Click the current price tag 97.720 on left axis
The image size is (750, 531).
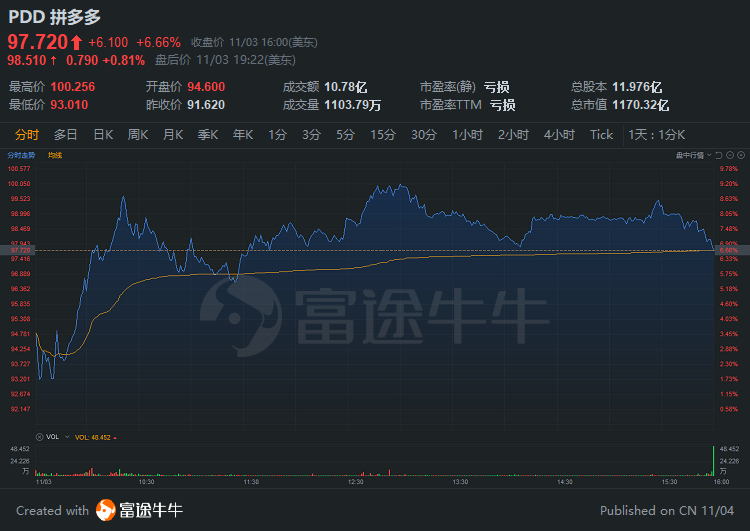point(17,250)
